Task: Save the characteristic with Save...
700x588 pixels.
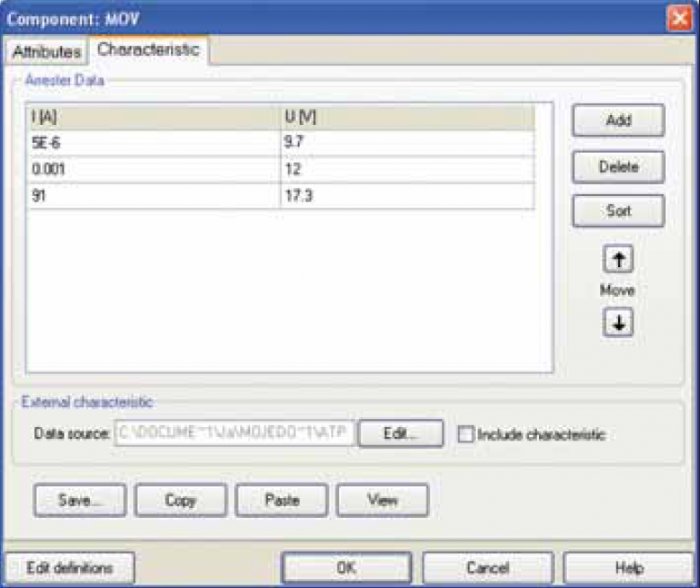Action: tap(80, 500)
